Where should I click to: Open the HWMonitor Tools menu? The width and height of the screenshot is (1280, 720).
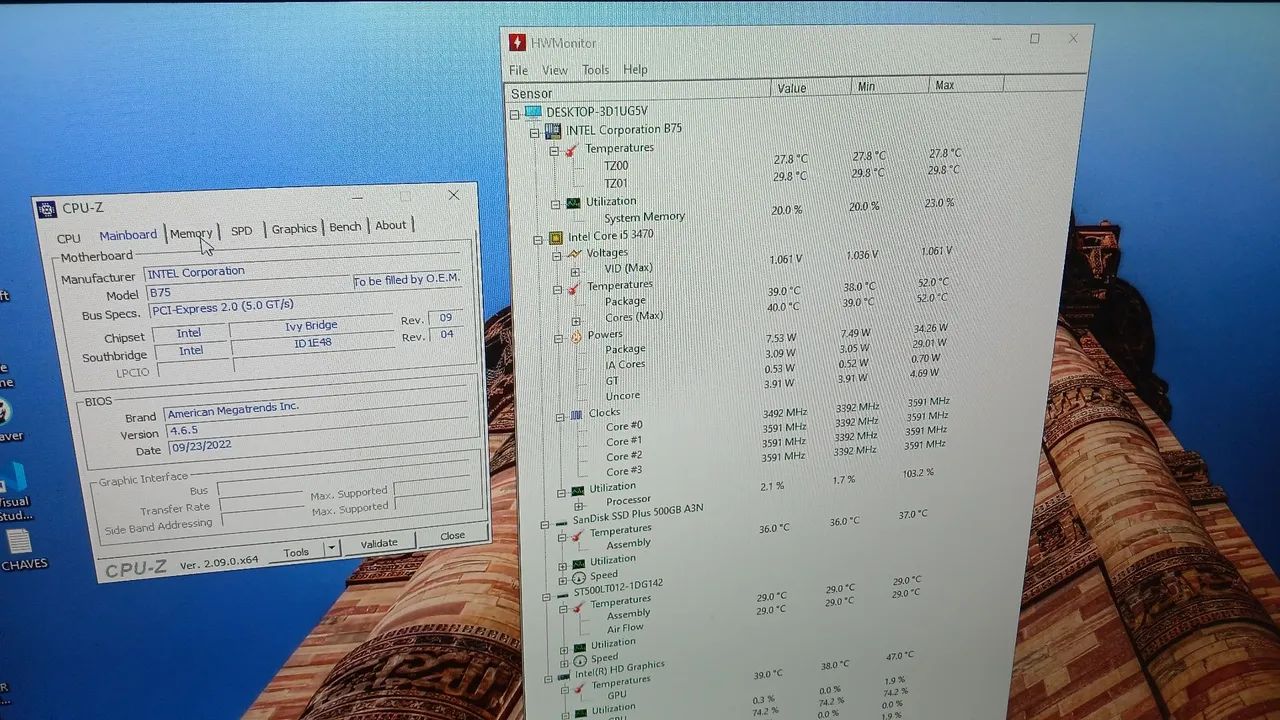tap(595, 70)
